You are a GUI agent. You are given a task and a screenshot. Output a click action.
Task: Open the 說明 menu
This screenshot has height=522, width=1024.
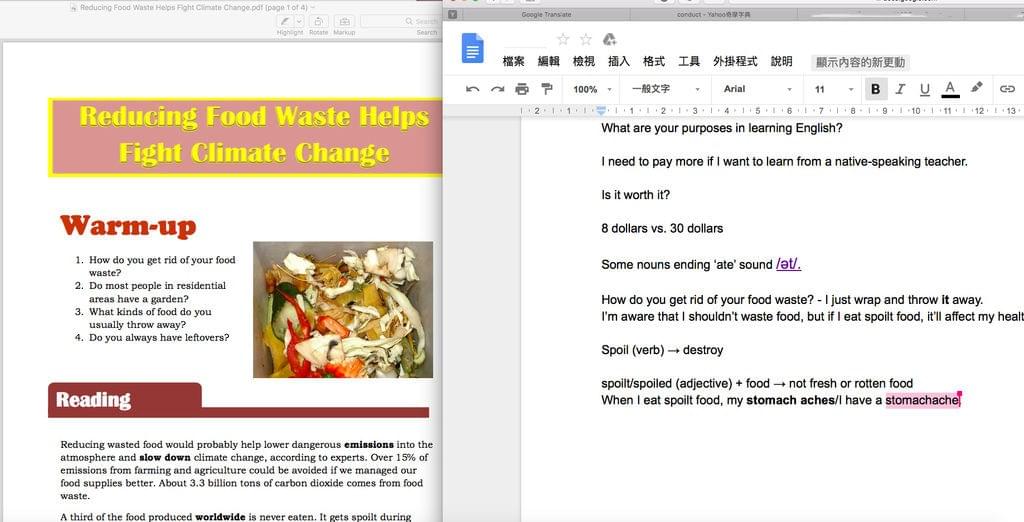click(782, 61)
